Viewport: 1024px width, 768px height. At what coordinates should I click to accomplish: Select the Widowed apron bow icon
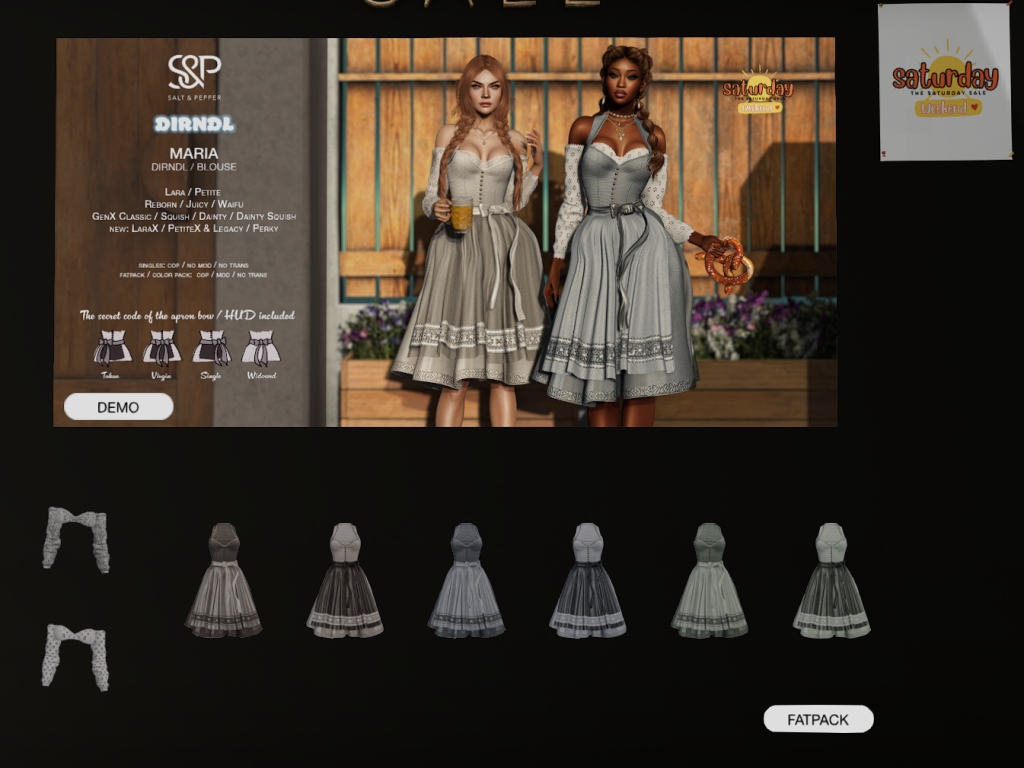click(x=261, y=348)
